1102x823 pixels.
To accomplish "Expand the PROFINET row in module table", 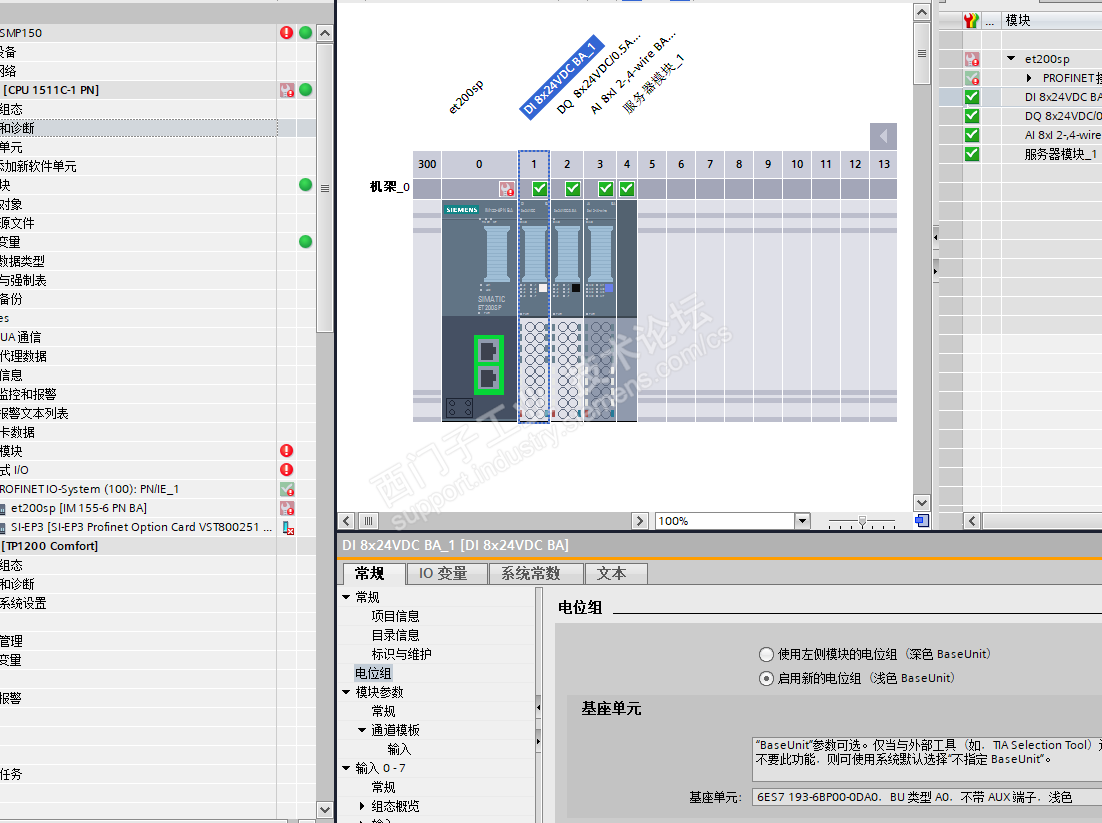I will click(x=1029, y=78).
